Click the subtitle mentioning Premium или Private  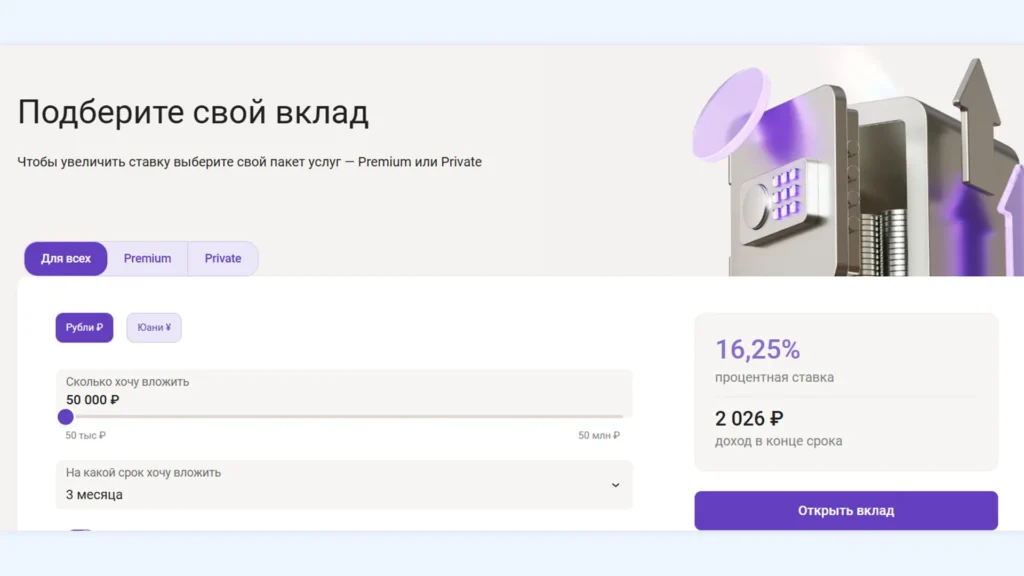pos(250,161)
